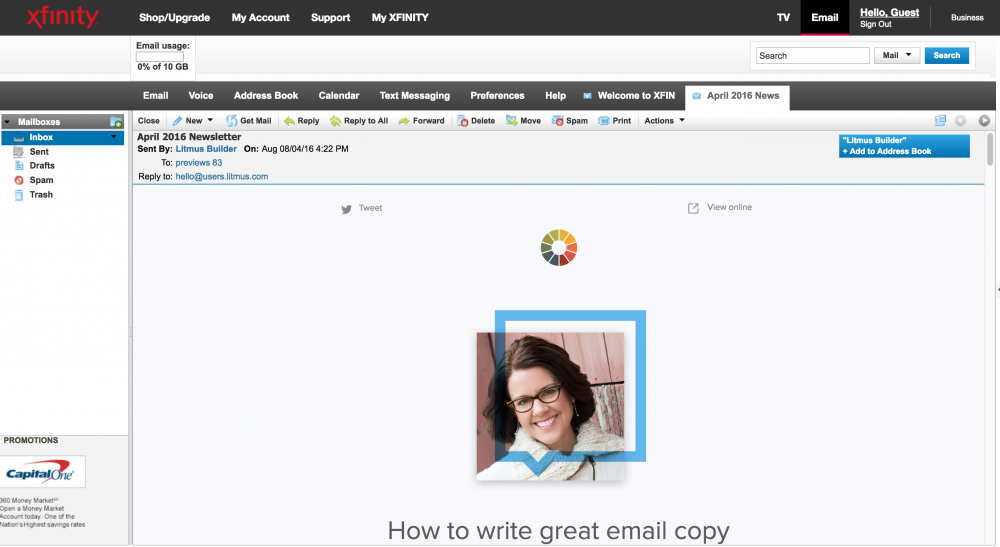Screen dimensions: 1000x547
Task: Click into the Search input field
Action: pos(812,56)
